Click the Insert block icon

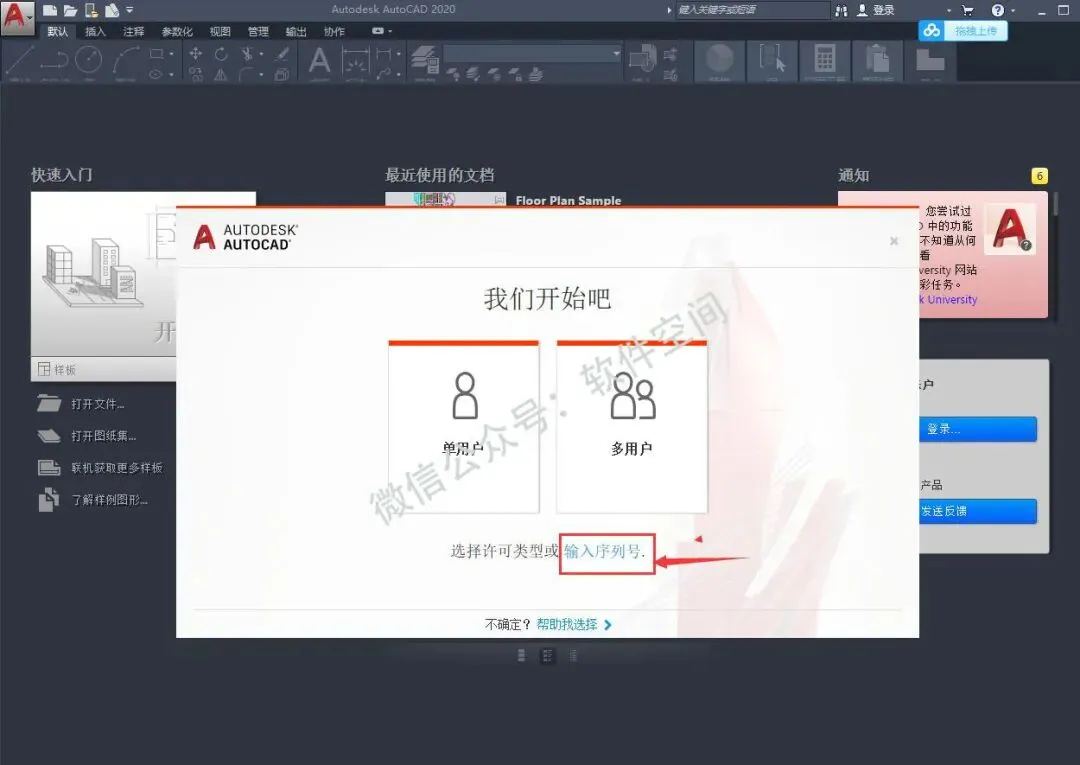[643, 59]
